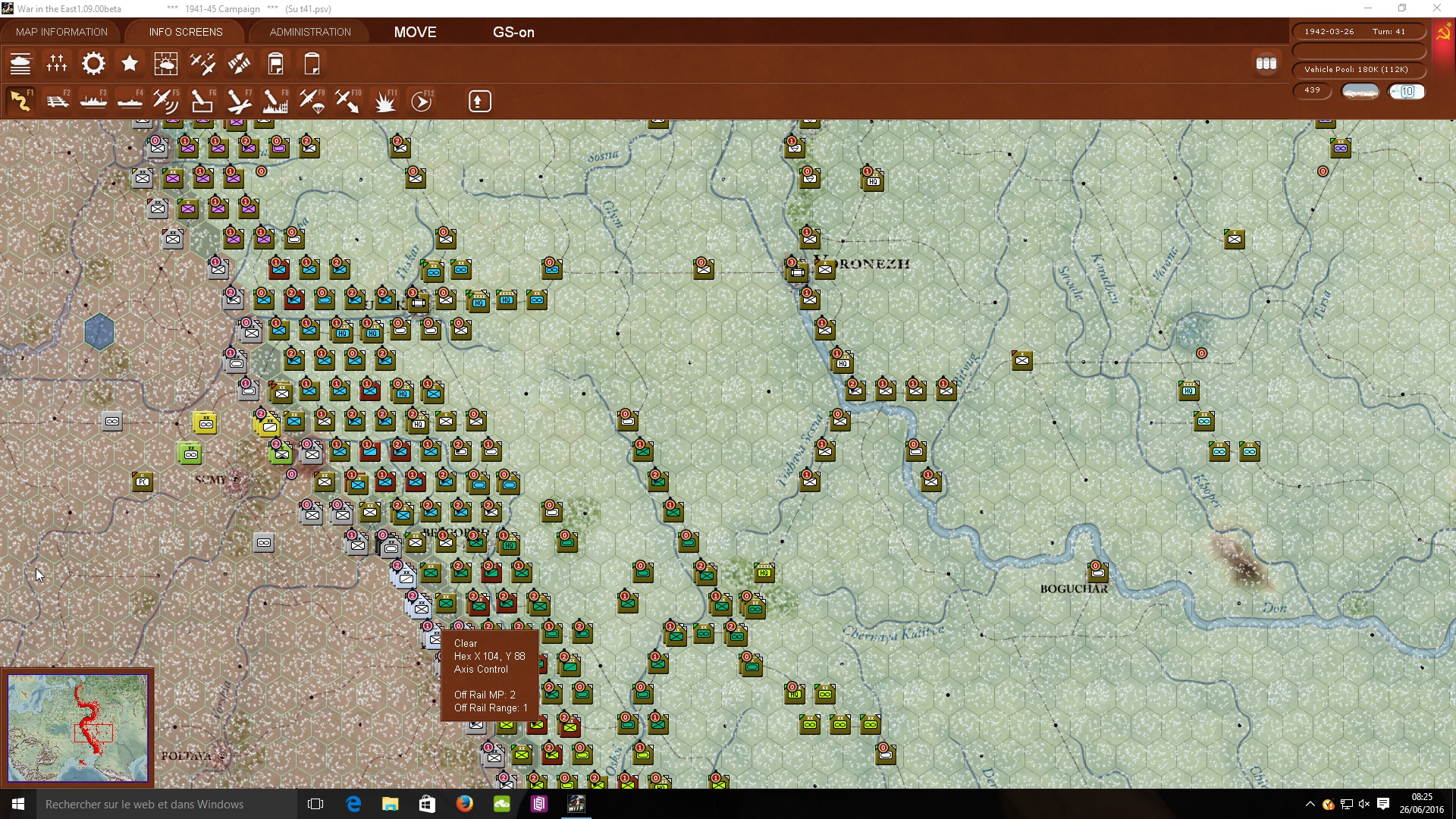
Task: Open the victory star screen
Action: coord(130,64)
